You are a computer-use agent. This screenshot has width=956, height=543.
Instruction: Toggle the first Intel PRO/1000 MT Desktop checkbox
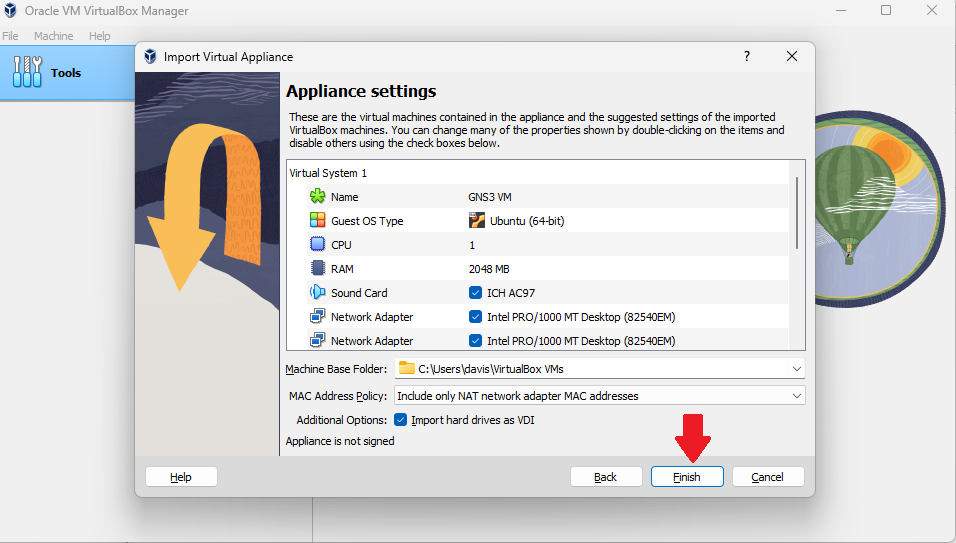(x=476, y=317)
